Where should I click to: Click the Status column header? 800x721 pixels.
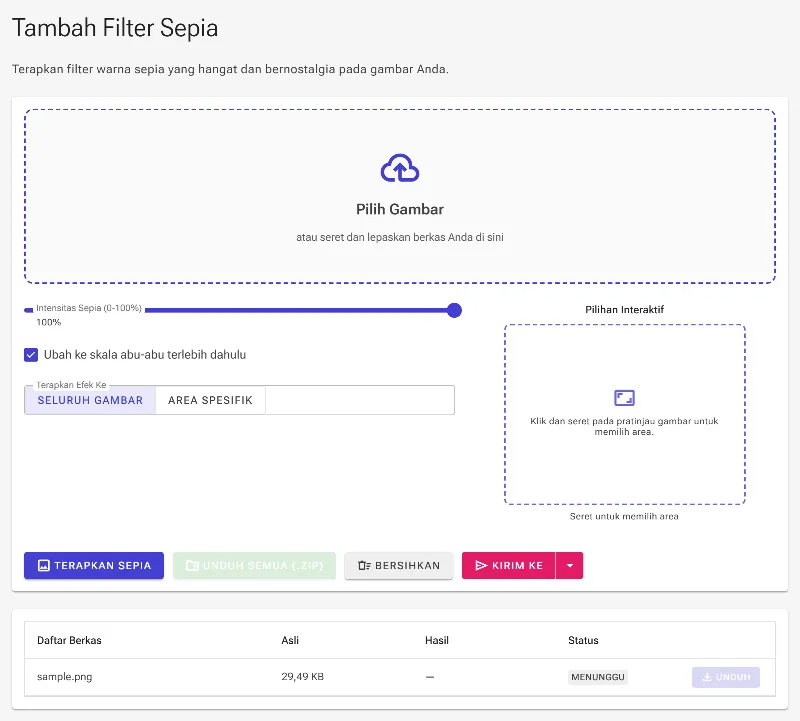click(583, 640)
